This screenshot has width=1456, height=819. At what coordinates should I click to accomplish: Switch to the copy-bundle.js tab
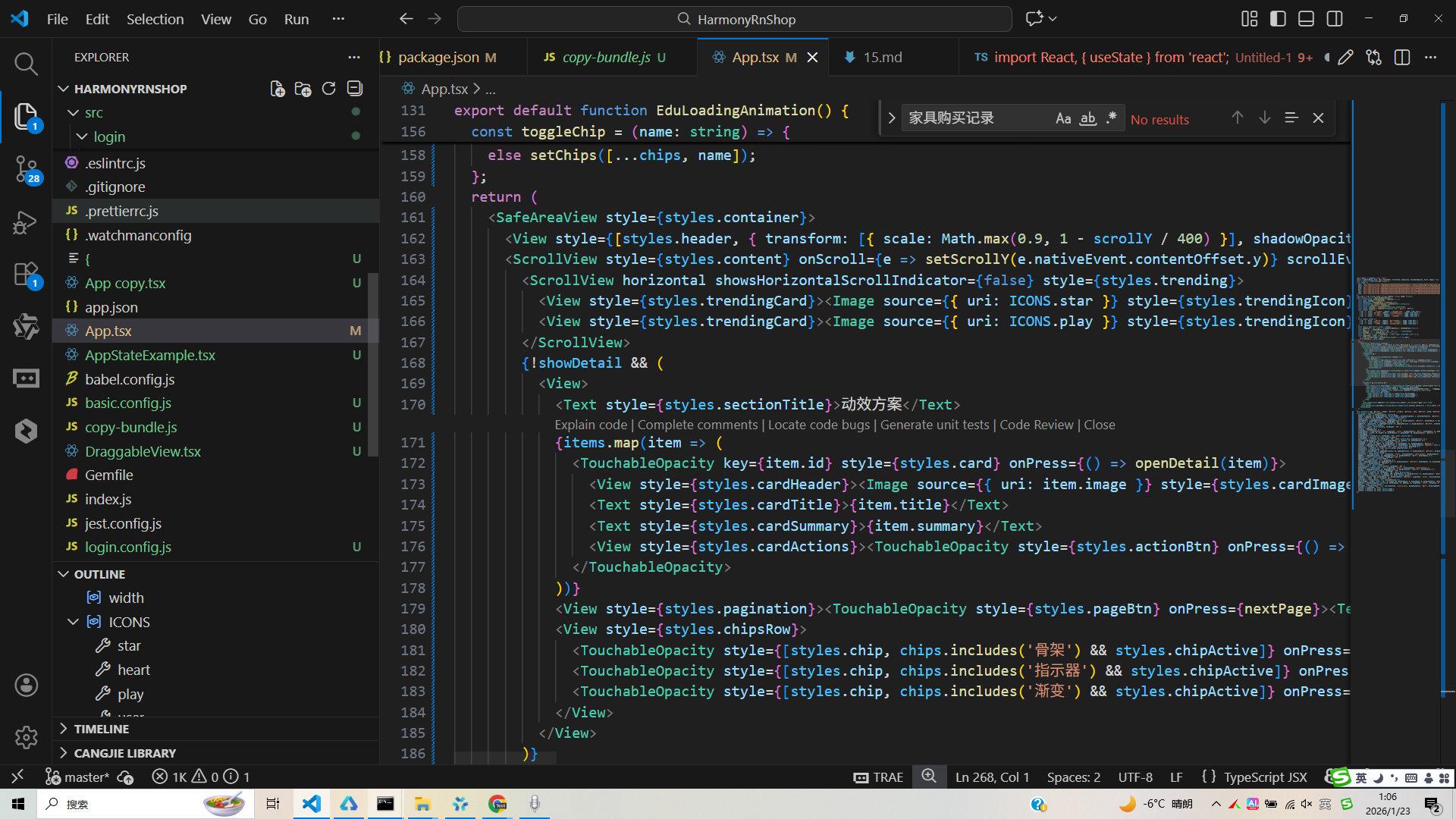pyautogui.click(x=606, y=58)
